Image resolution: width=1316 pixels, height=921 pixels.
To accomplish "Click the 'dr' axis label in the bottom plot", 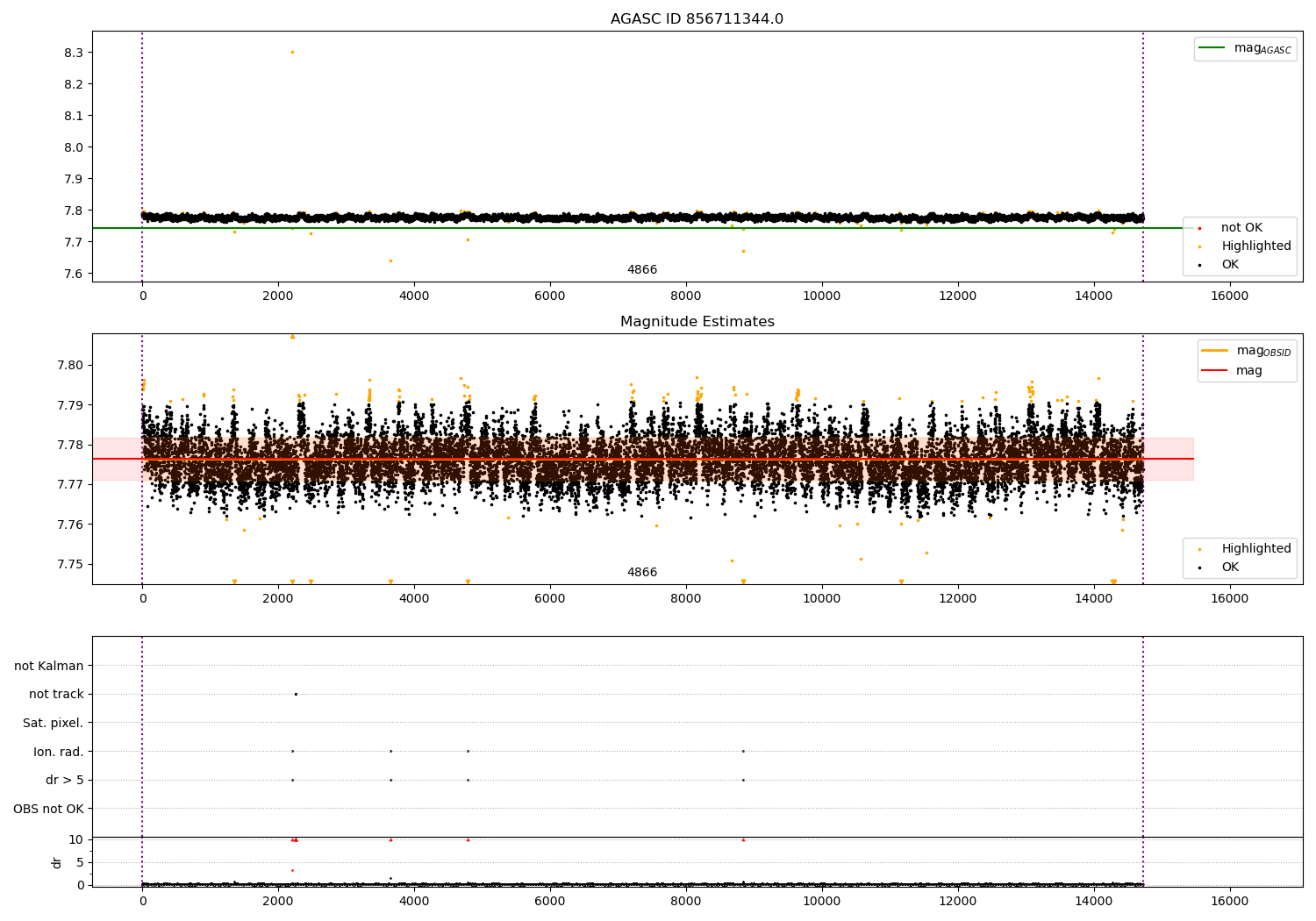I will tap(57, 862).
